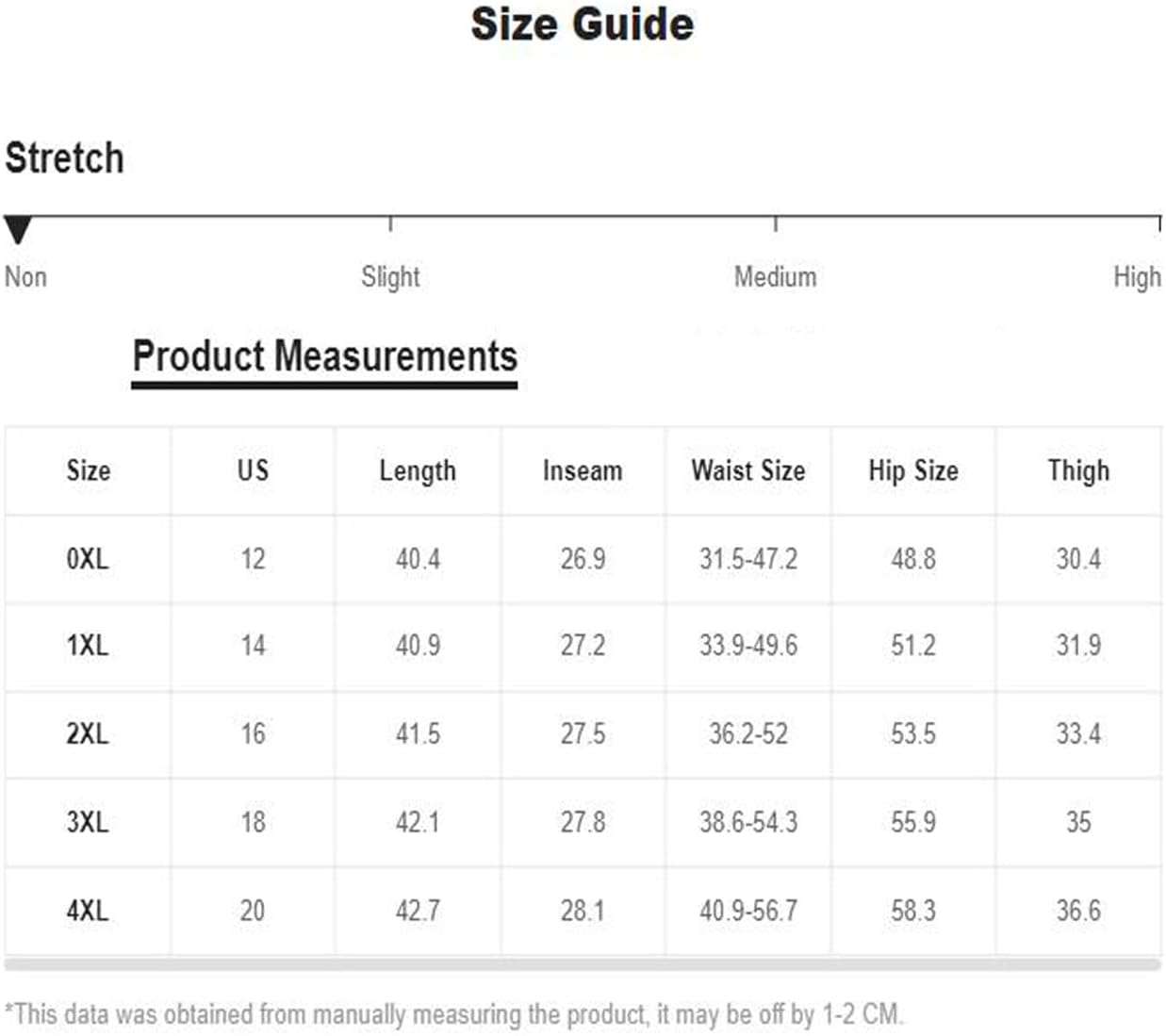
Task: Click the Waist Size column header
Action: 748,470
